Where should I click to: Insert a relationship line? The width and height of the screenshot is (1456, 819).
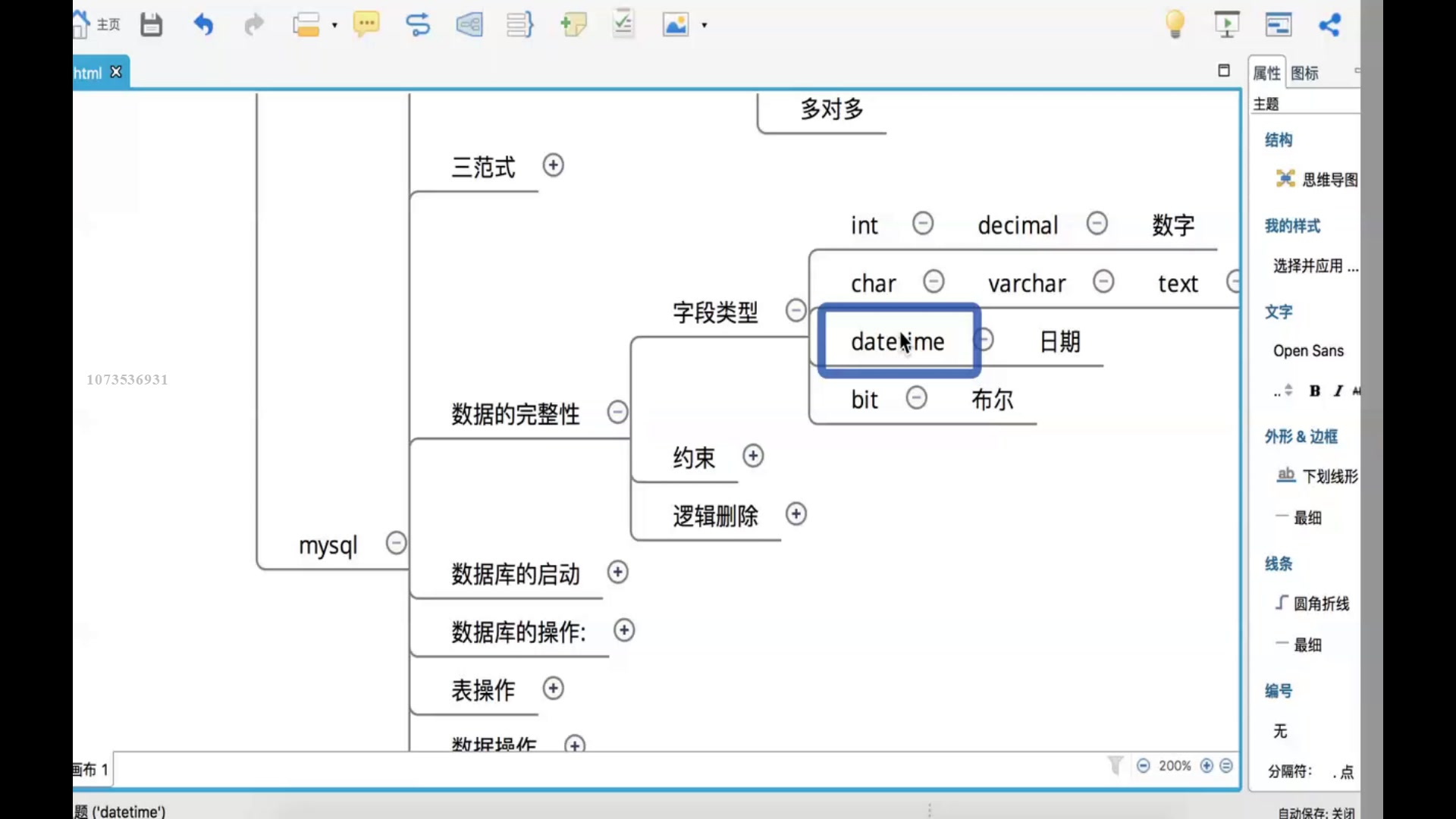pyautogui.click(x=418, y=25)
